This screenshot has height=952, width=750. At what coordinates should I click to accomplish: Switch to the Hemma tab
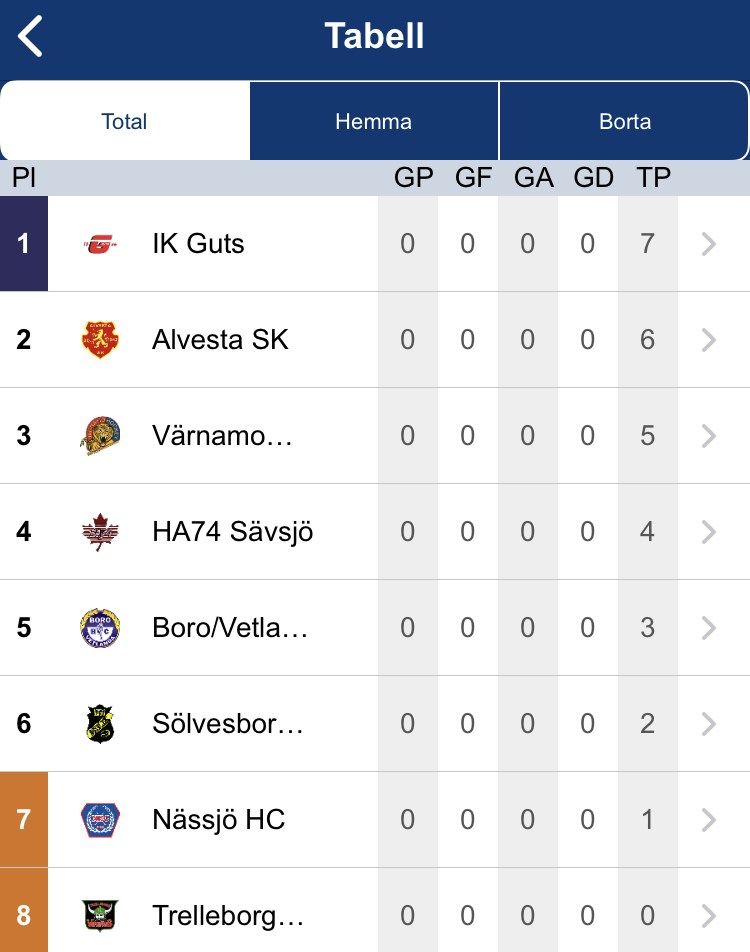click(x=373, y=122)
